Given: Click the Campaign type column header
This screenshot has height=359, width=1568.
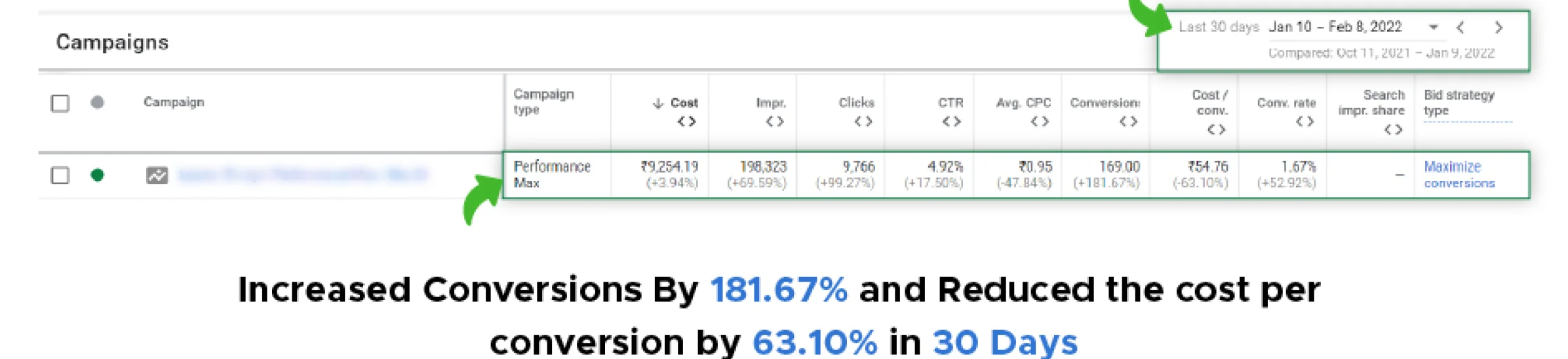Looking at the screenshot, I should 543,102.
